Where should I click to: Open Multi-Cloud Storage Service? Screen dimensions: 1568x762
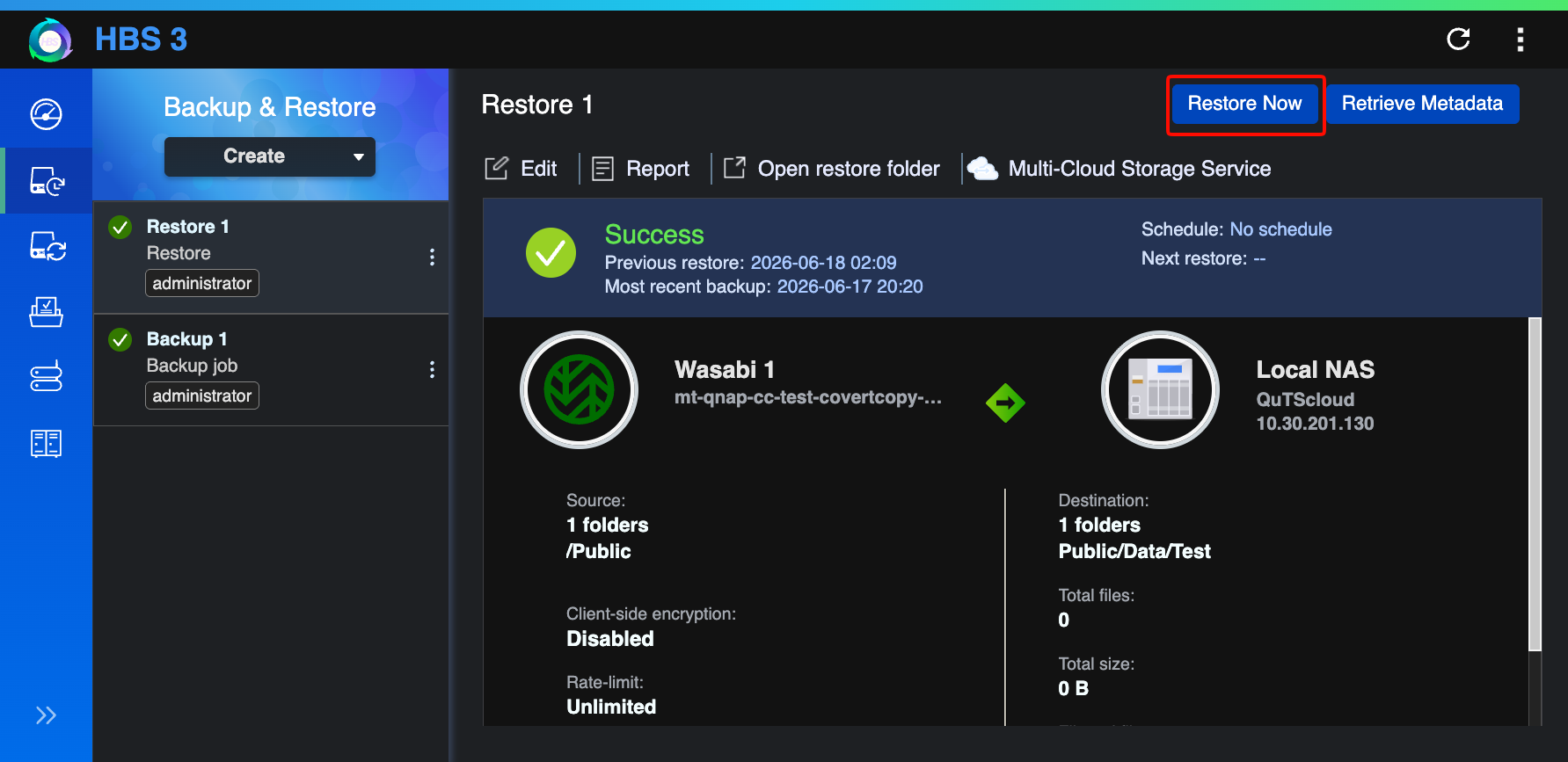pos(1119,169)
